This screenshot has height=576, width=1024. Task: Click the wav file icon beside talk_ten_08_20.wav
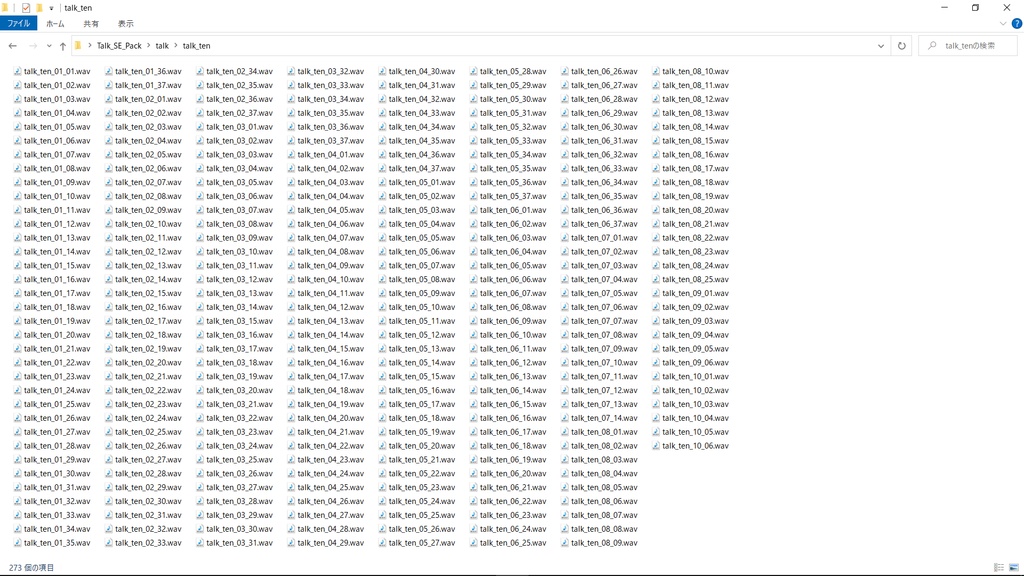(x=656, y=210)
